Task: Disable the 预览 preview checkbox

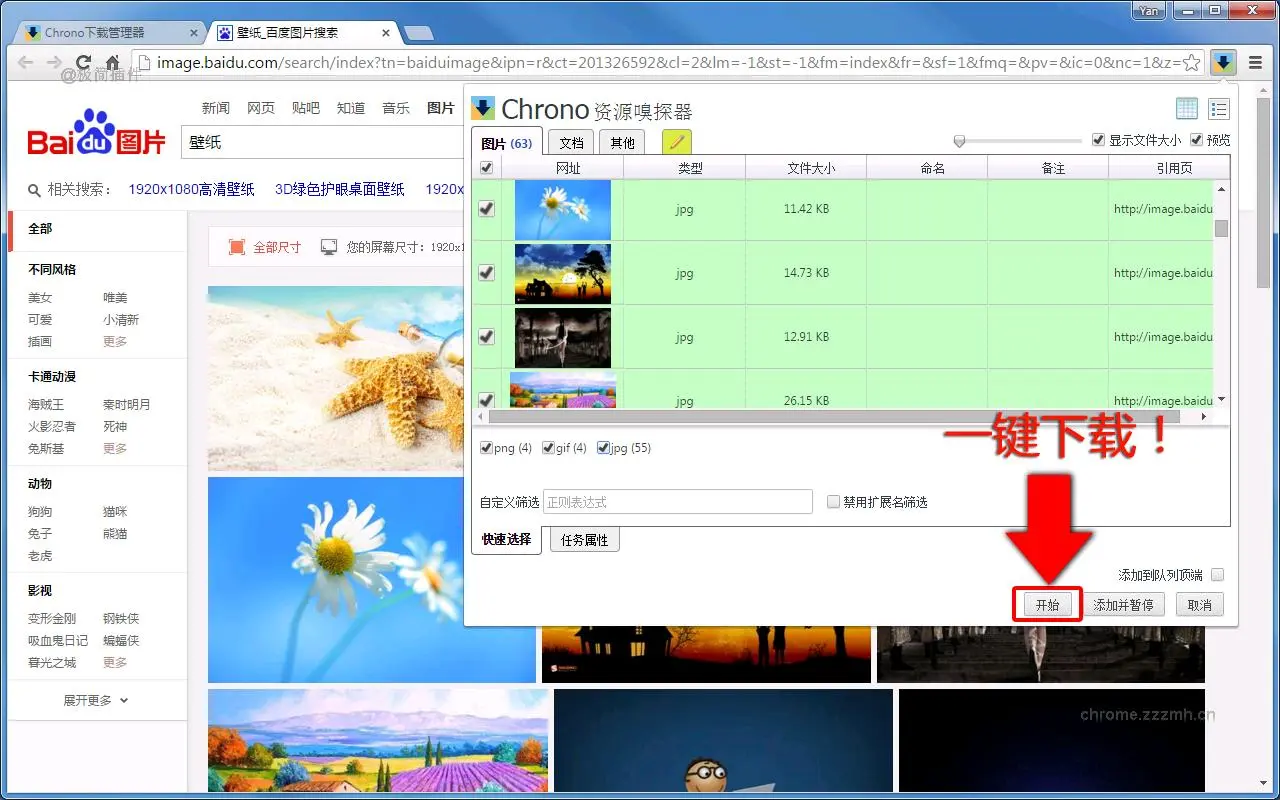Action: [1197, 139]
